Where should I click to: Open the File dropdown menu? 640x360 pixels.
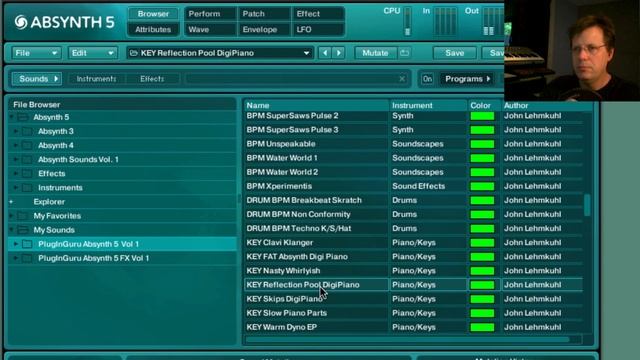(36, 53)
